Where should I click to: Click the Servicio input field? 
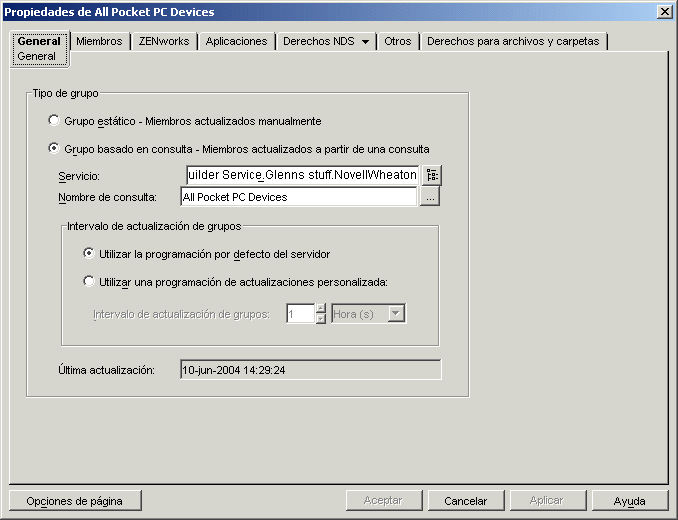point(303,175)
